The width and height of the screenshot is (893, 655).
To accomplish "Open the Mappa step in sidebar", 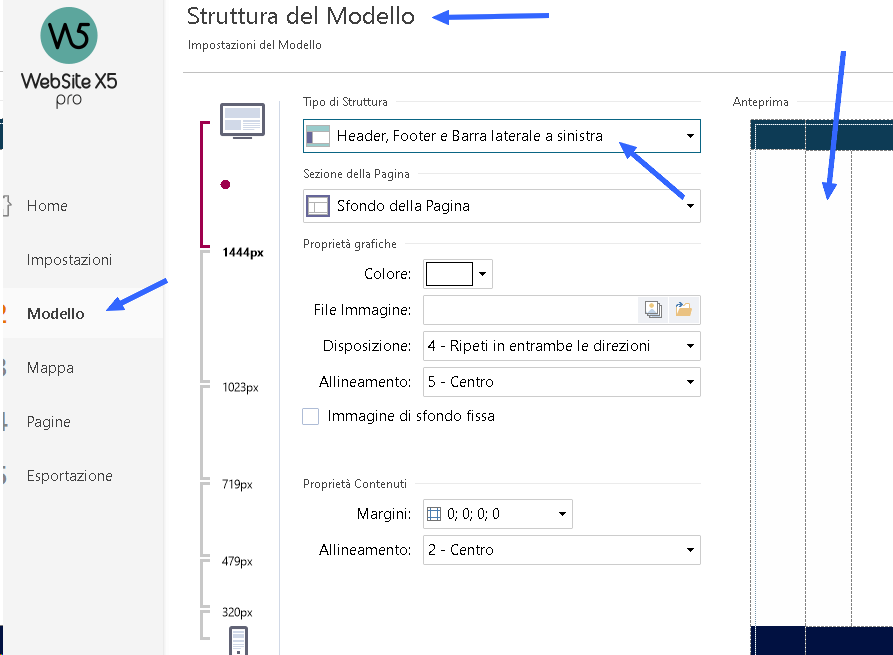I will pyautogui.click(x=50, y=368).
